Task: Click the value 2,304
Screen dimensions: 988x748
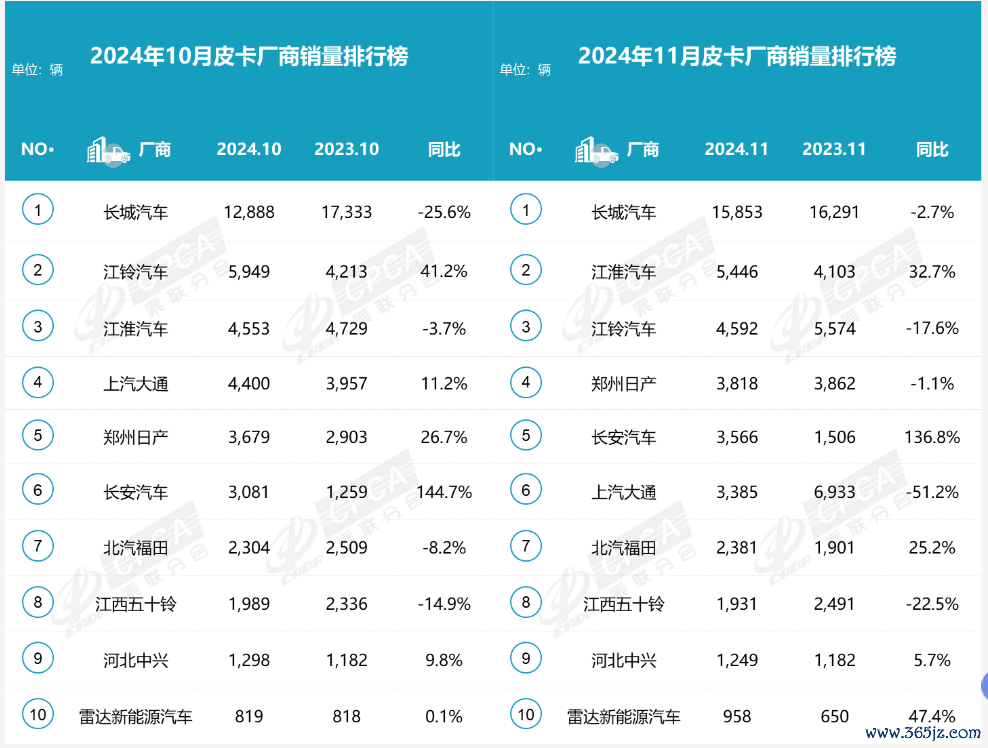Action: (249, 548)
